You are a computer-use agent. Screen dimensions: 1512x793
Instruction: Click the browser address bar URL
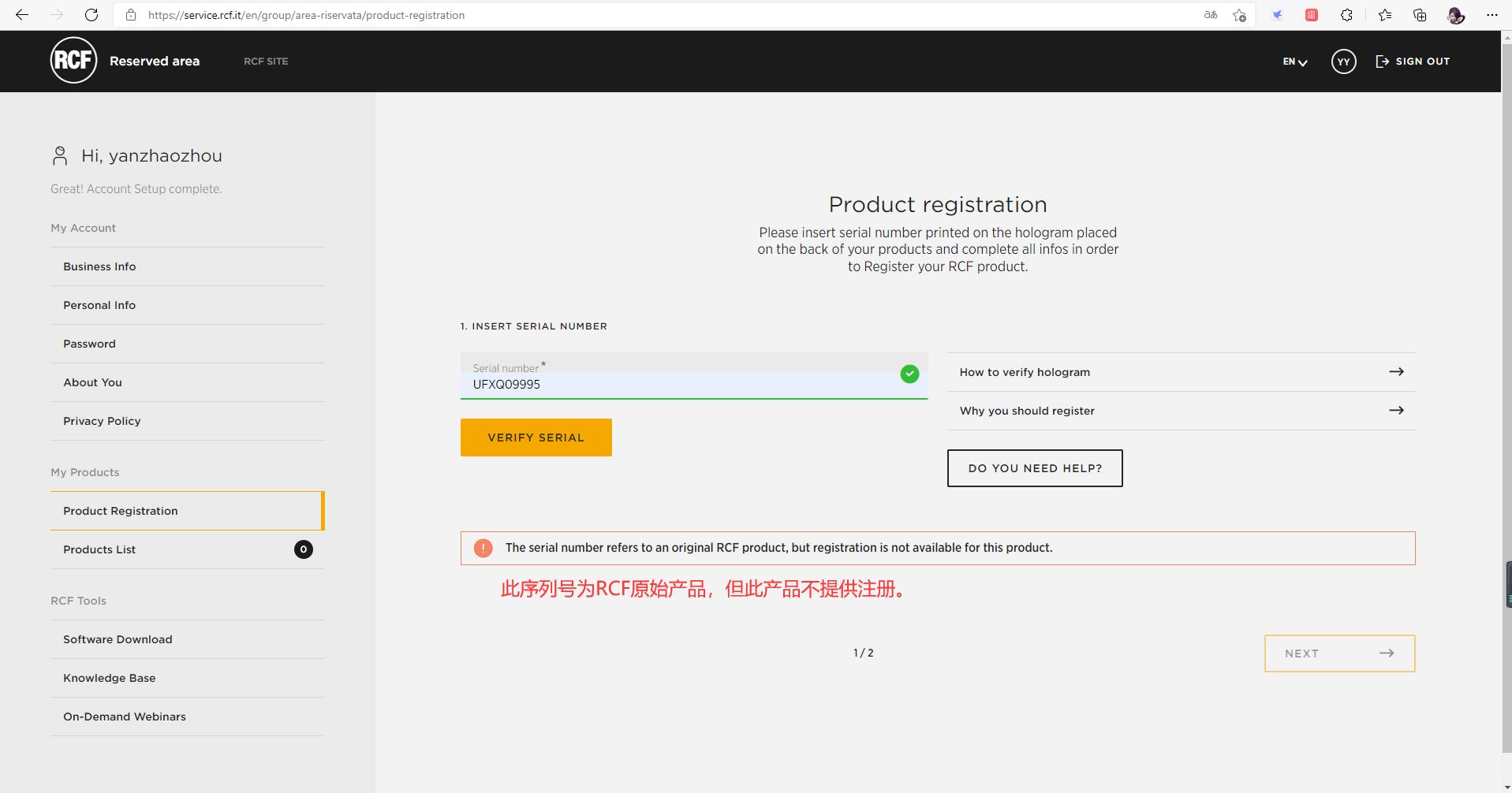point(306,15)
